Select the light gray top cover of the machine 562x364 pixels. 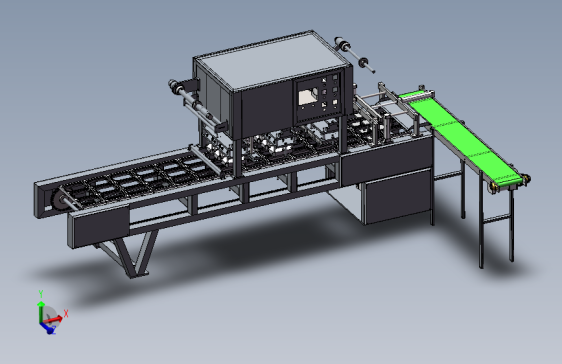[273, 61]
